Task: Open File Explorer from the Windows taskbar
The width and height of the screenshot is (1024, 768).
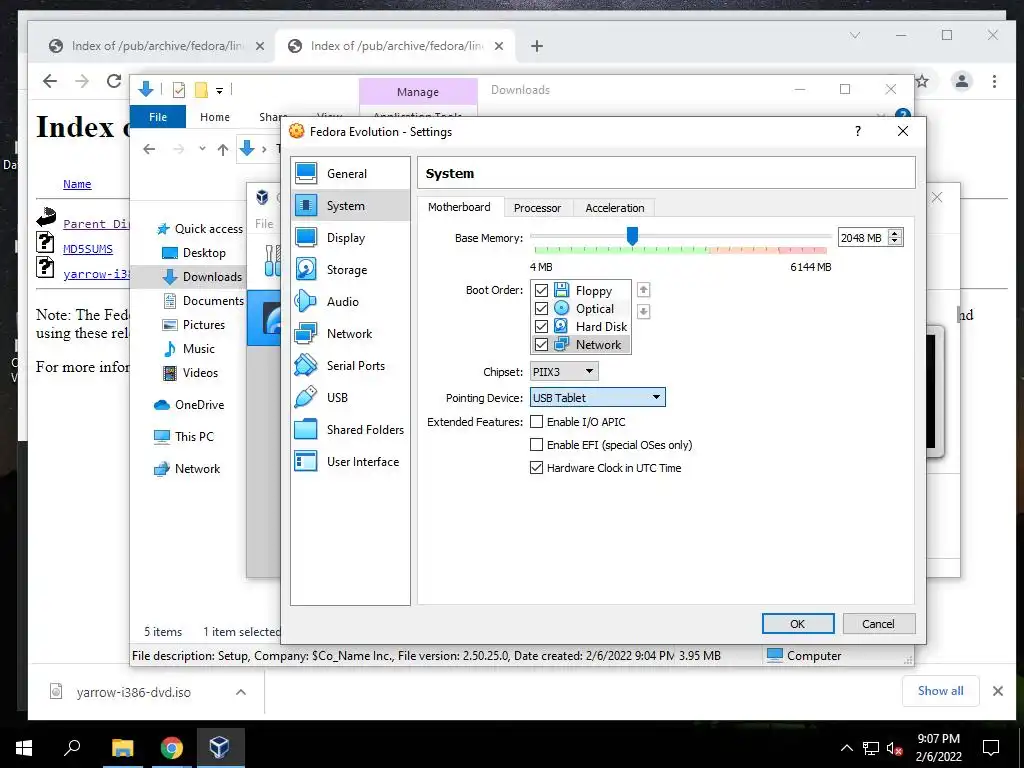Action: pos(122,748)
